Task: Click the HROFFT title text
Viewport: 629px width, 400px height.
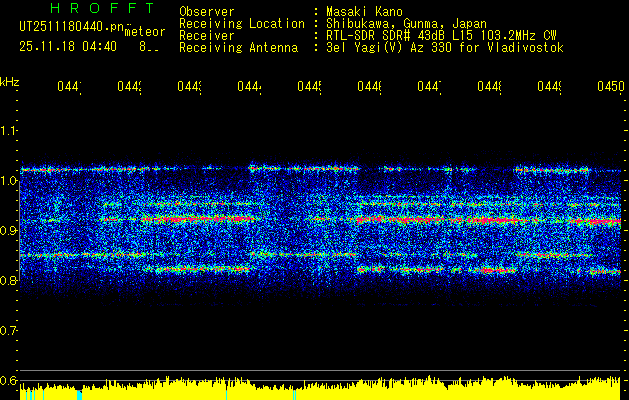Action: (x=103, y=8)
